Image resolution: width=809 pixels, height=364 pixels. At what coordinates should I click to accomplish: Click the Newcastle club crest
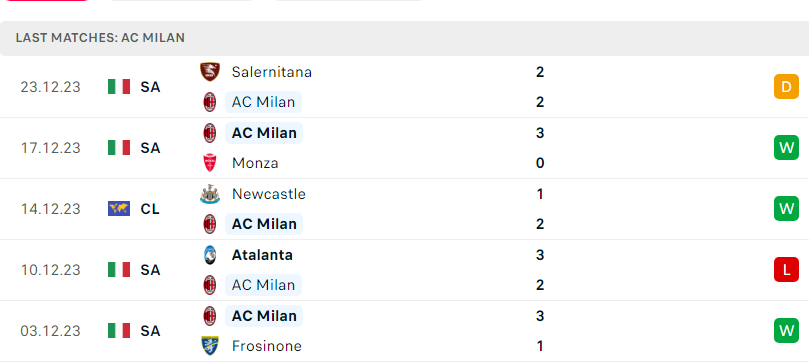click(x=210, y=194)
